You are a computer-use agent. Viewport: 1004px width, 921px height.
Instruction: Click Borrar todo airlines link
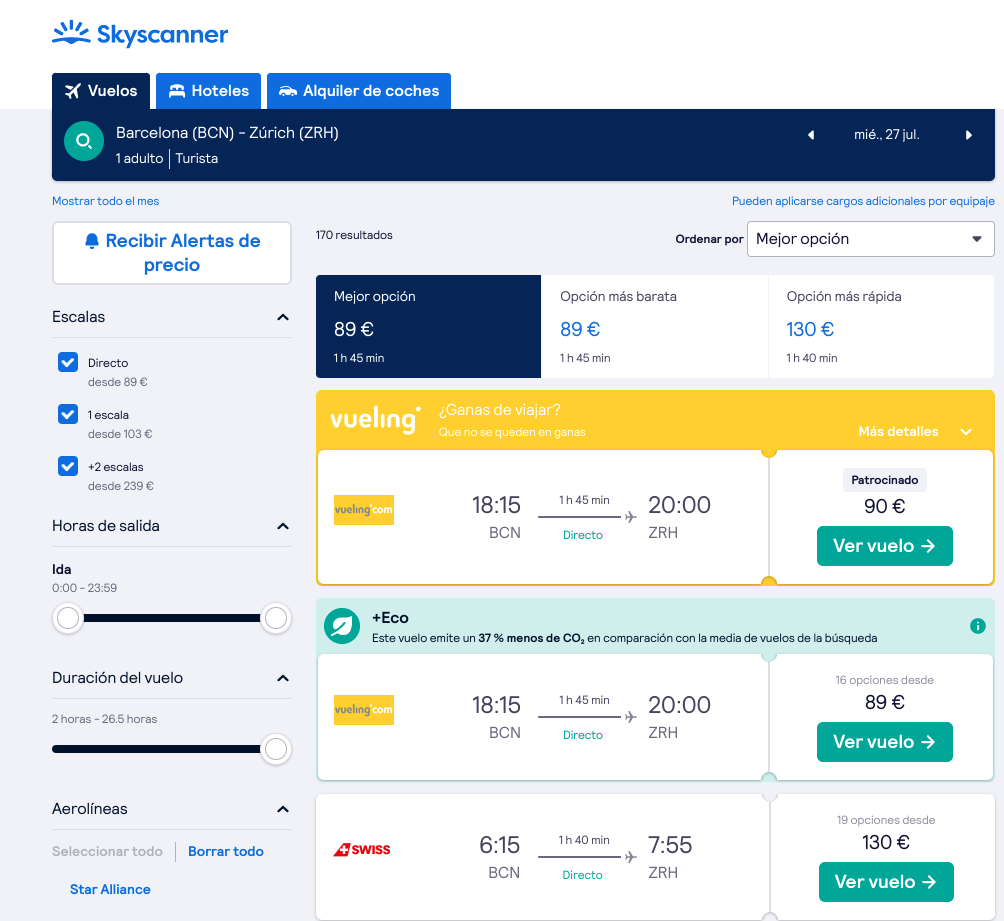click(226, 851)
